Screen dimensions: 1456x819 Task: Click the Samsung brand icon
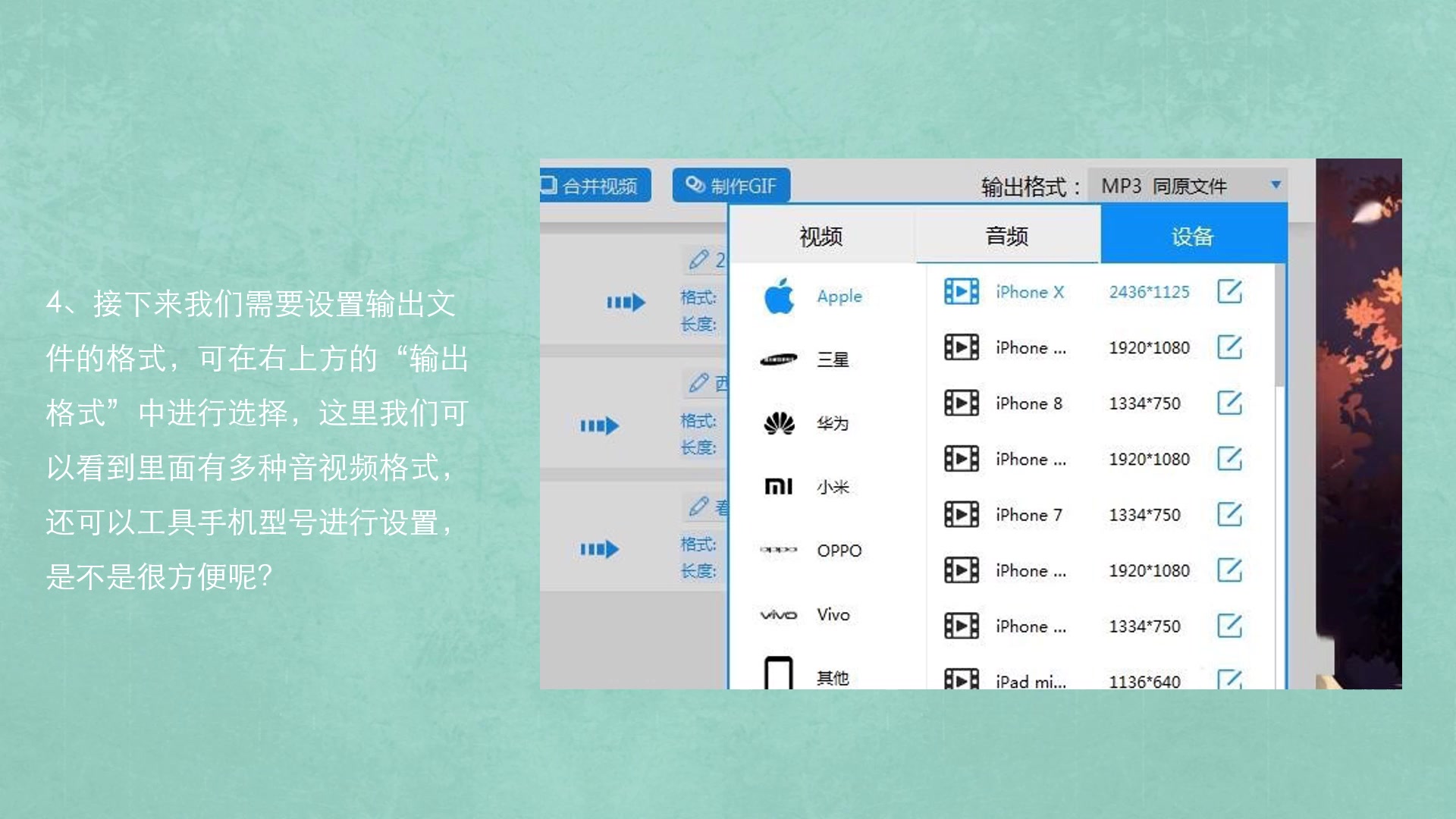(x=780, y=357)
